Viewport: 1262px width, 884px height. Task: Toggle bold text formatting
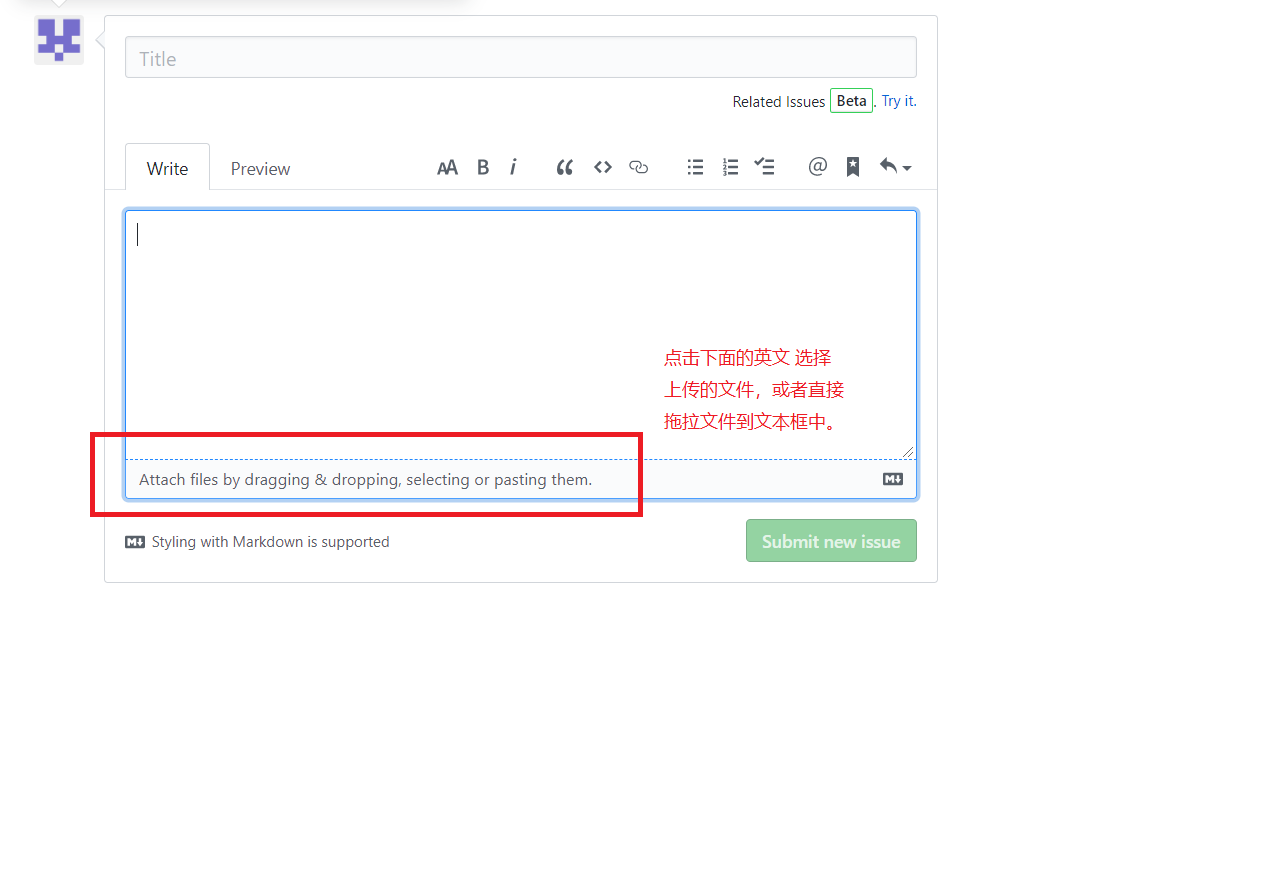483,167
